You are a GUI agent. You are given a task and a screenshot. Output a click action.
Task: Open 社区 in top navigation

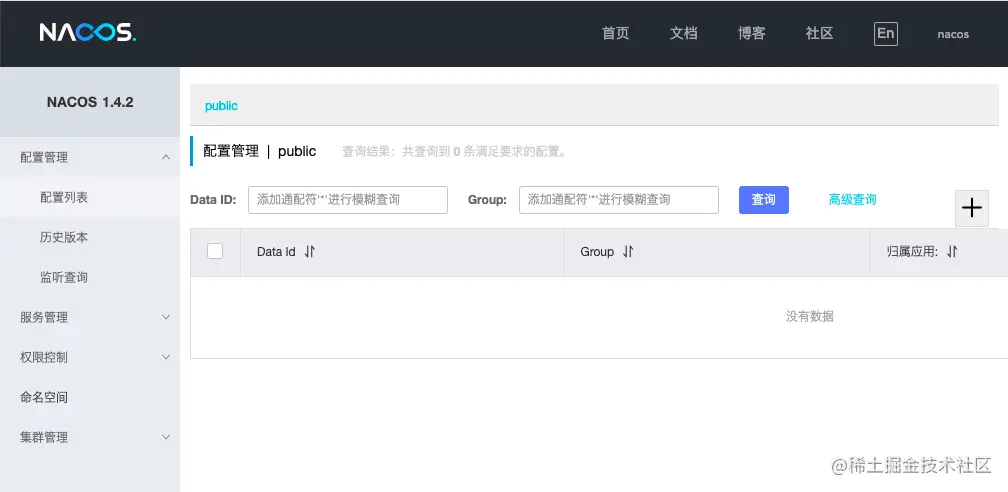pyautogui.click(x=819, y=33)
